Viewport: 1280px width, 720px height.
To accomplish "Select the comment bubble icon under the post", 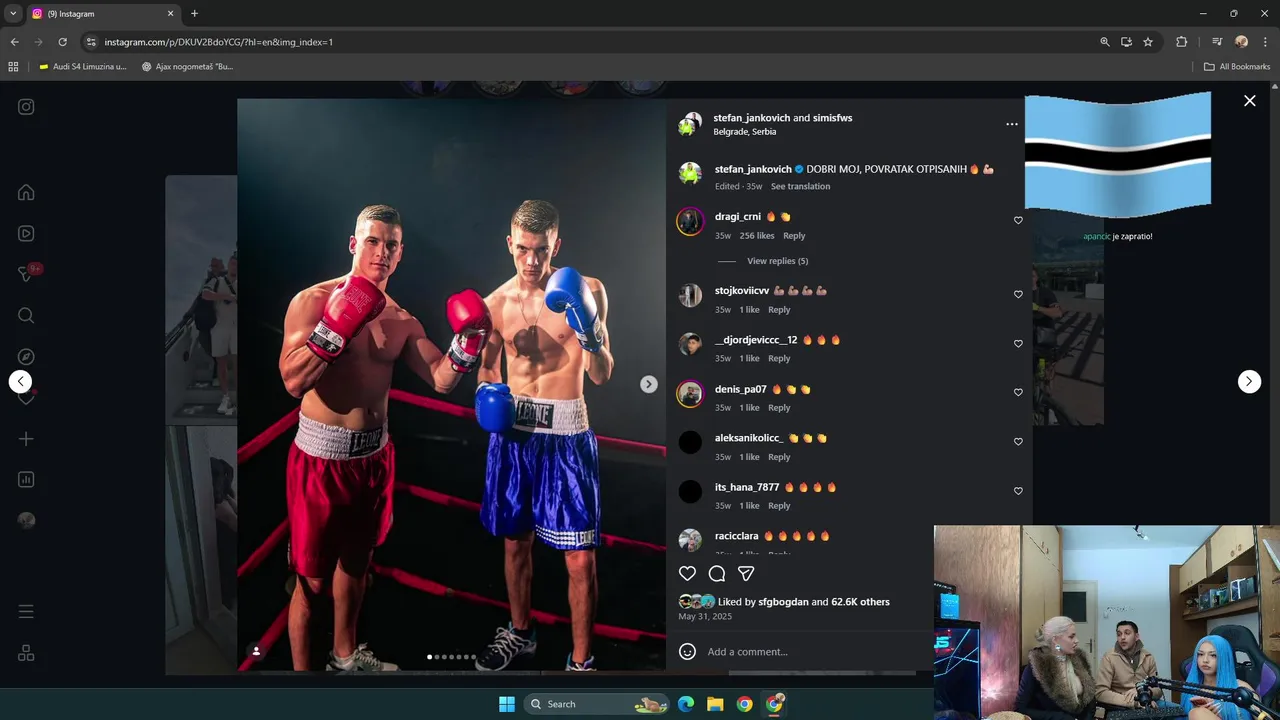I will pyautogui.click(x=716, y=573).
